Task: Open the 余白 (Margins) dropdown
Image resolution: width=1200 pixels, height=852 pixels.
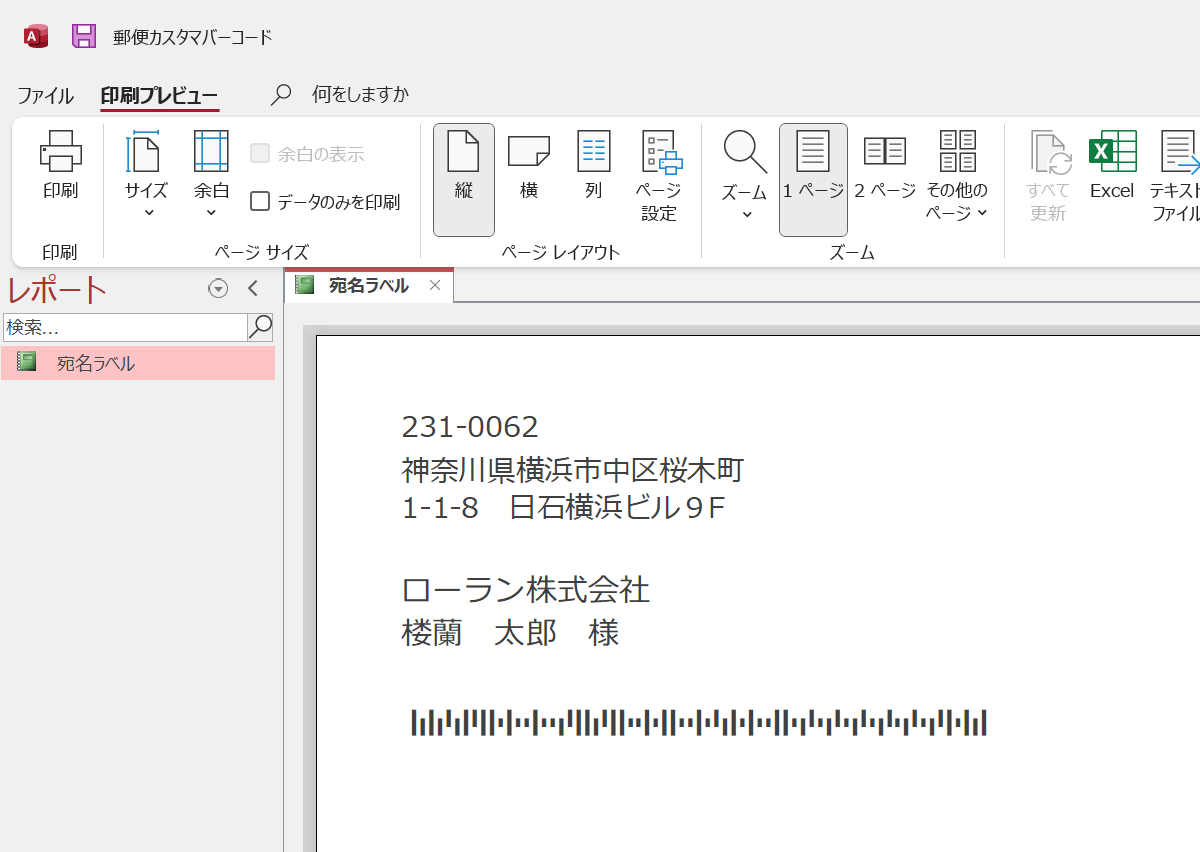Action: click(211, 178)
